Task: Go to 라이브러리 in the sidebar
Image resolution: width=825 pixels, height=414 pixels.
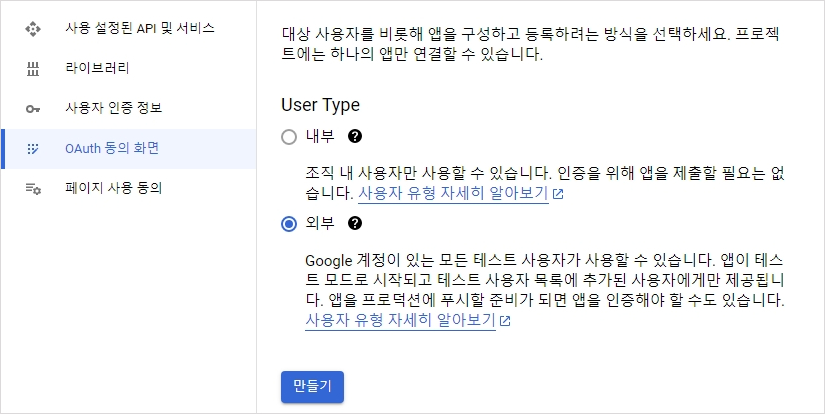Action: point(96,69)
